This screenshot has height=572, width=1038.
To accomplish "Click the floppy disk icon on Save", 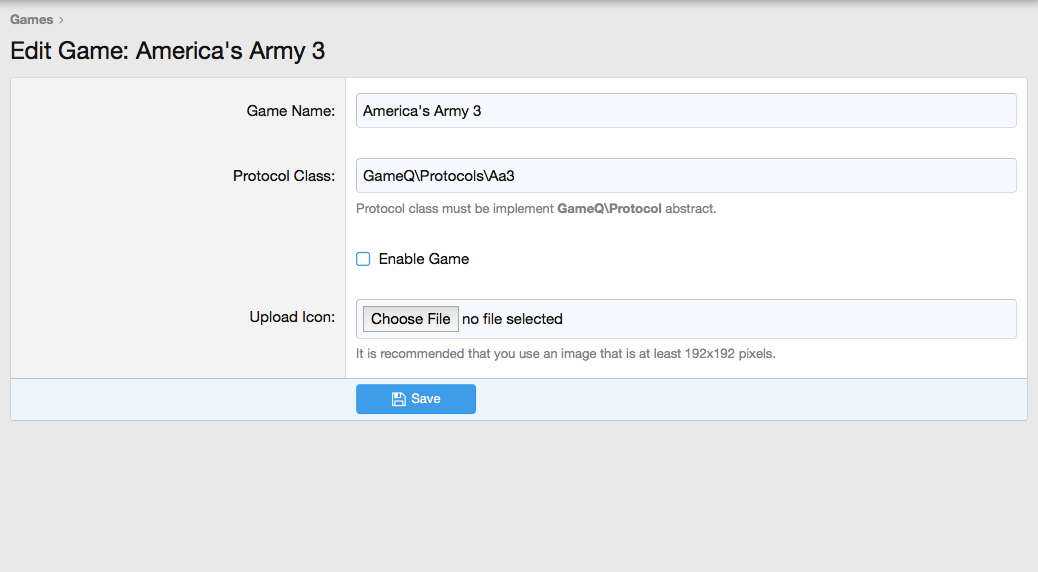I will click(x=398, y=399).
